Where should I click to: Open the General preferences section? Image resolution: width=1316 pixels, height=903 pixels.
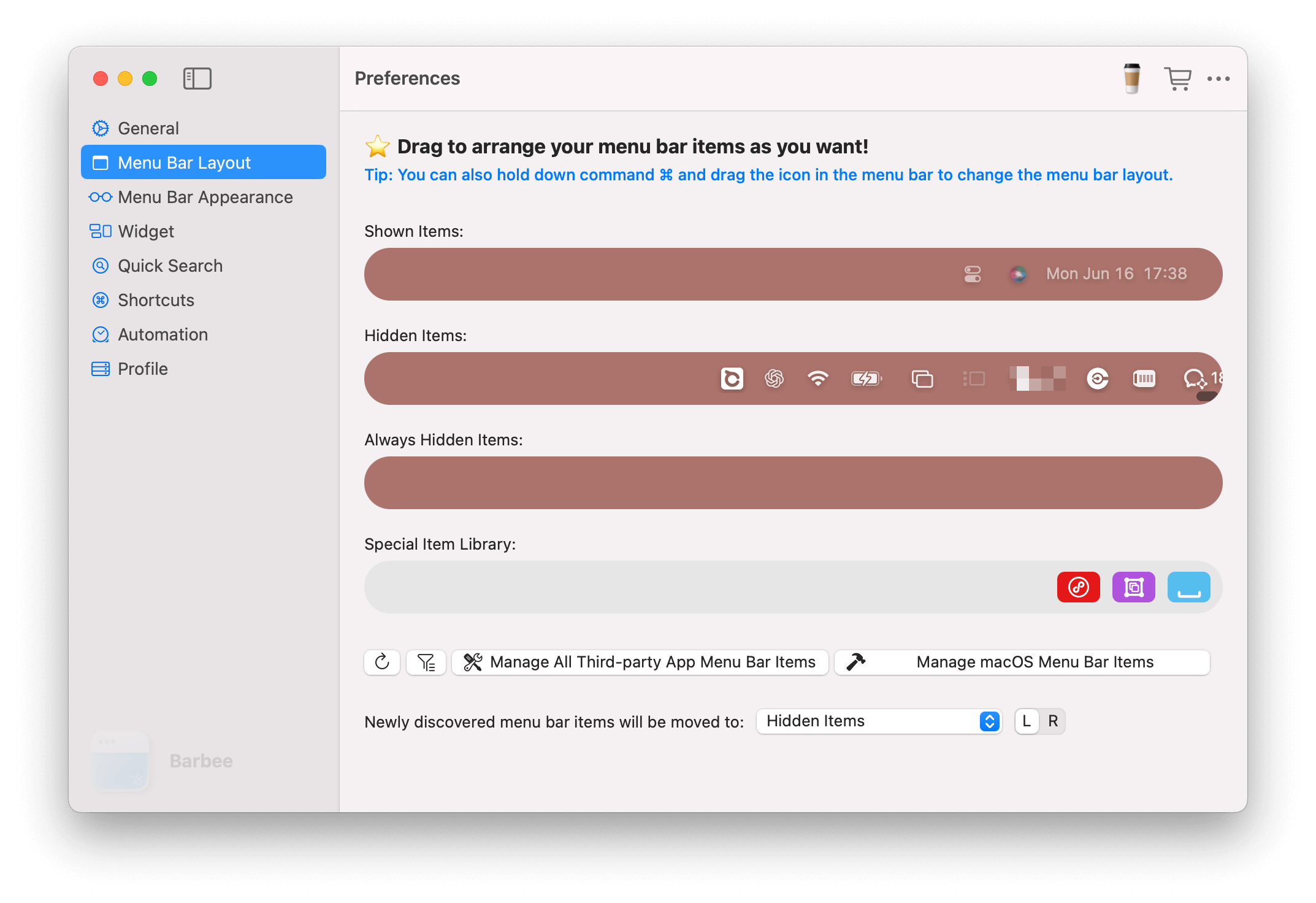point(203,128)
